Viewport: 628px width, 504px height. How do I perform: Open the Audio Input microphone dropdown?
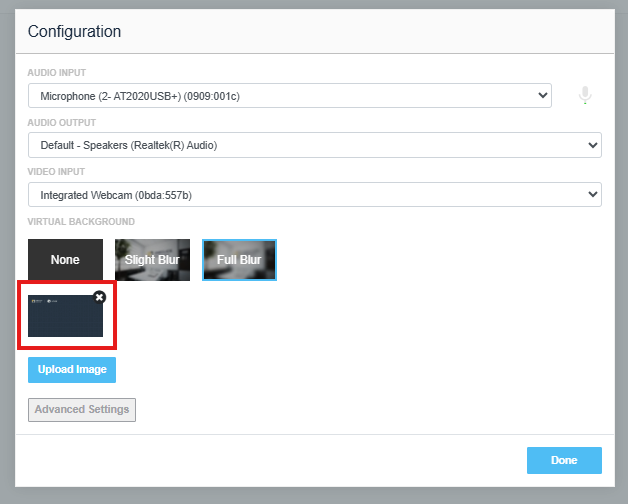[290, 96]
